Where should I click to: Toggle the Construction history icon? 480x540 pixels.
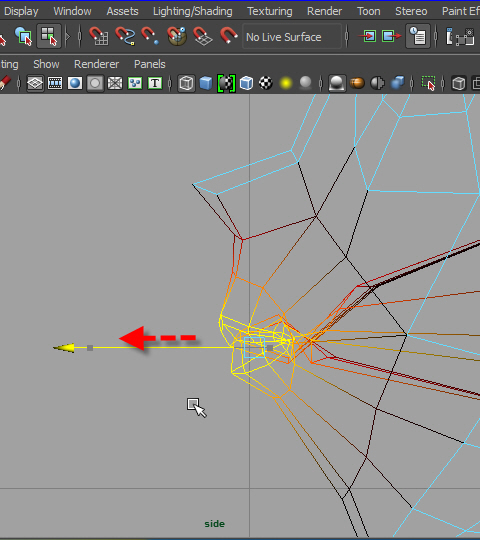(418, 36)
